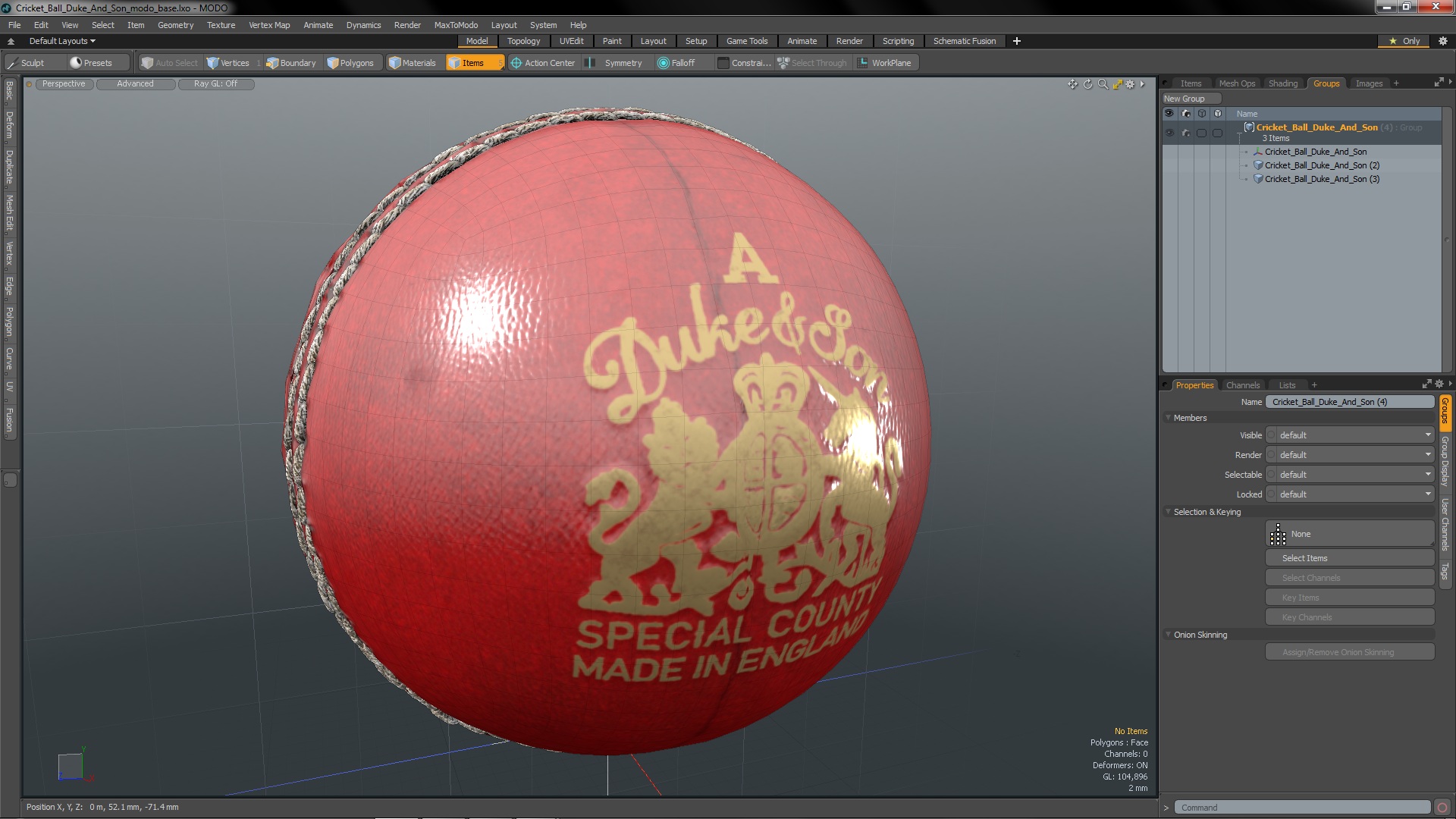Collapse the Onion Skinning section
The width and height of the screenshot is (1456, 819).
[1169, 635]
